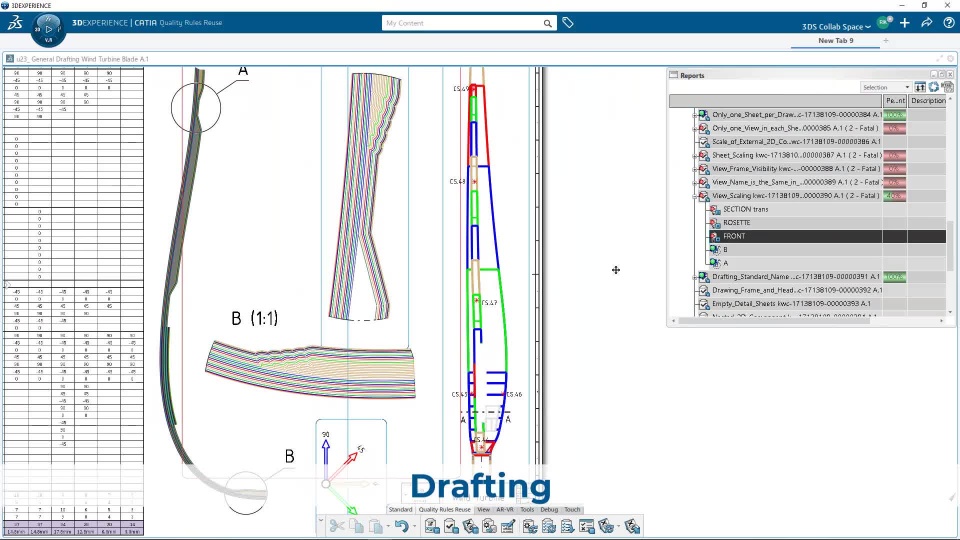
Task: Click the HTML export icon in the Reports panel
Action: [x=947, y=88]
